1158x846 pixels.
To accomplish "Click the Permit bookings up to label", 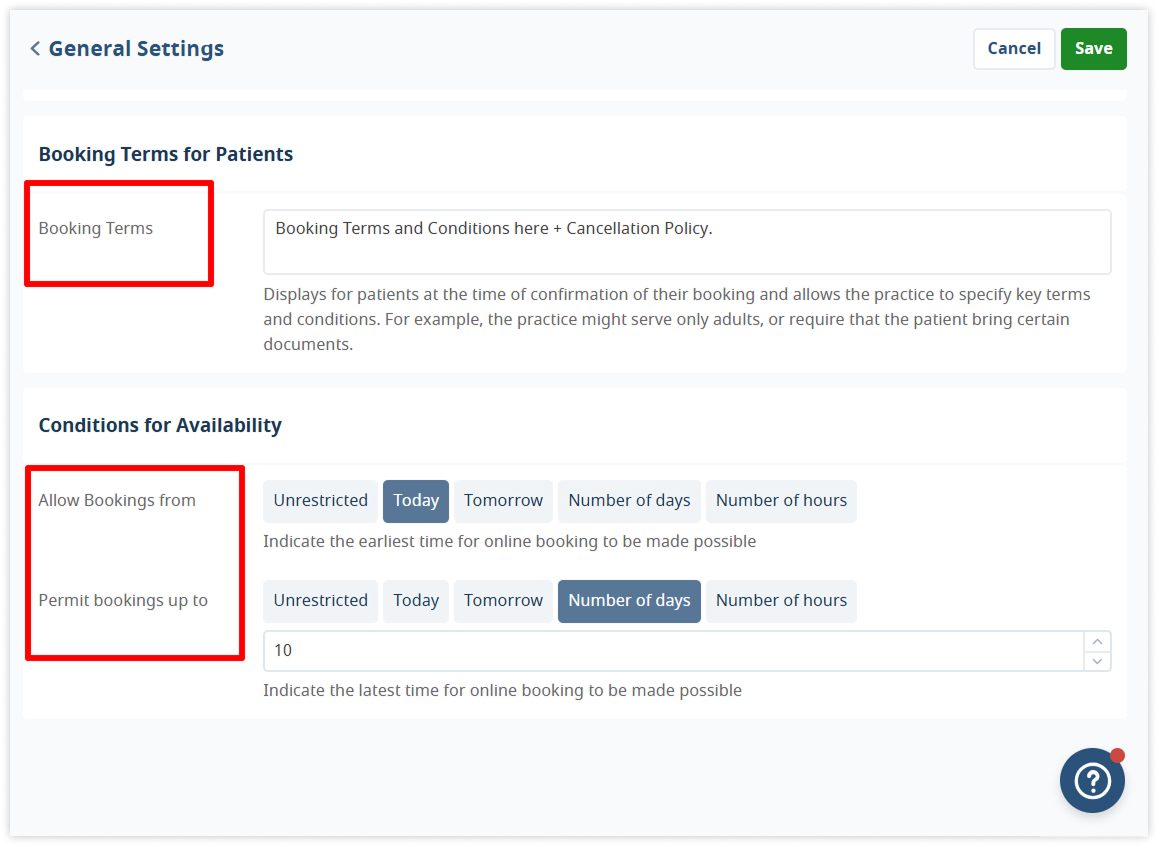I will point(123,601).
